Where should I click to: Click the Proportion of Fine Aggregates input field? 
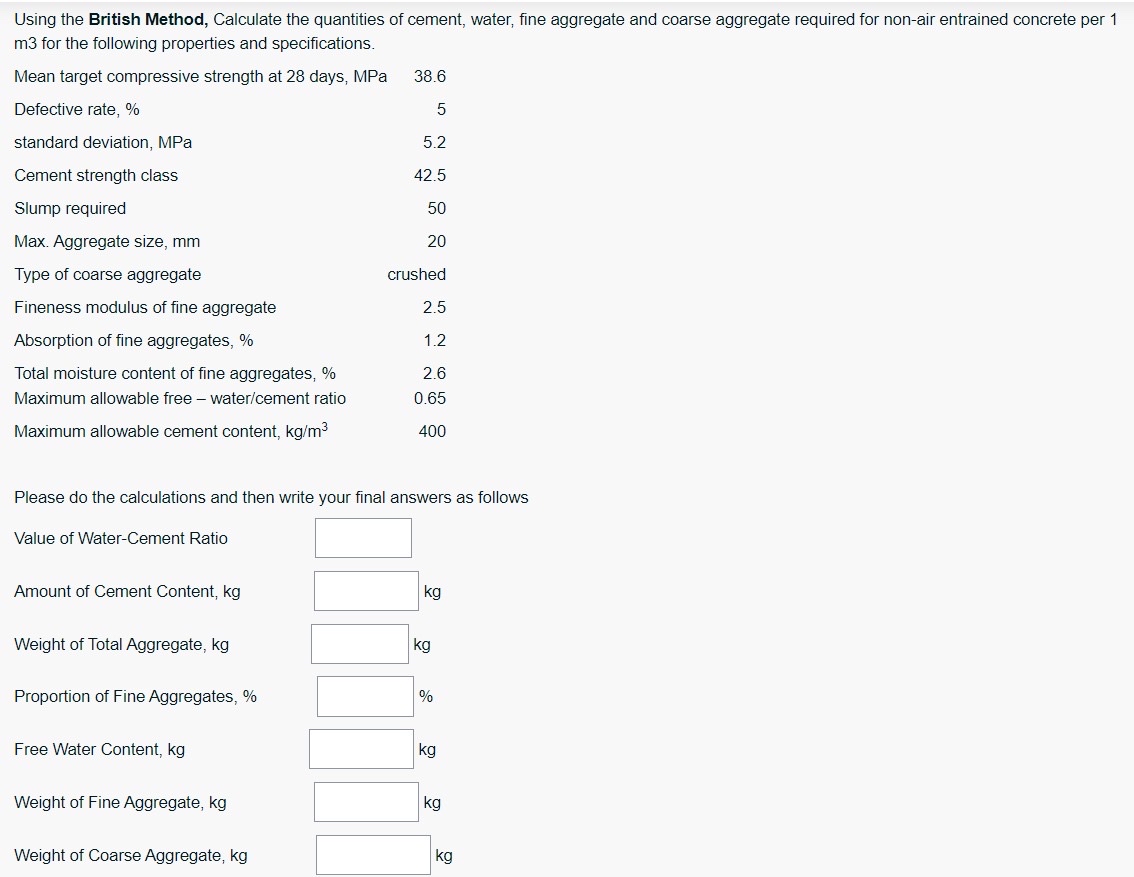pos(365,695)
